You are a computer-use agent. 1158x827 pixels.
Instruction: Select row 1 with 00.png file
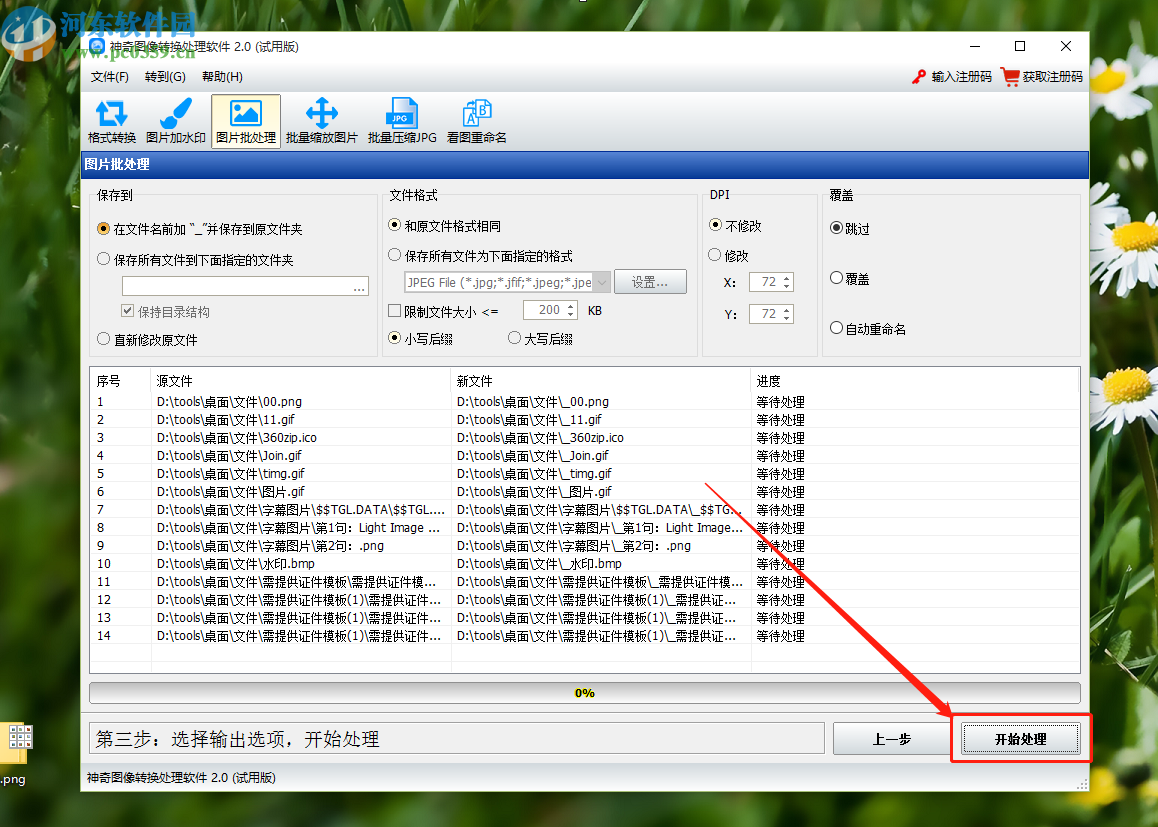[584, 402]
